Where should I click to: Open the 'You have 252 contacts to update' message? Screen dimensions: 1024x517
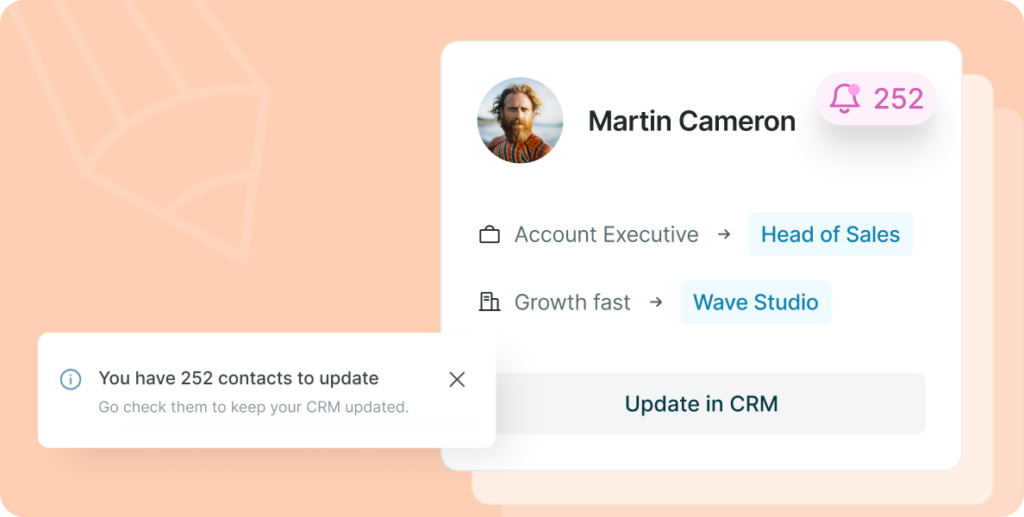coord(238,378)
